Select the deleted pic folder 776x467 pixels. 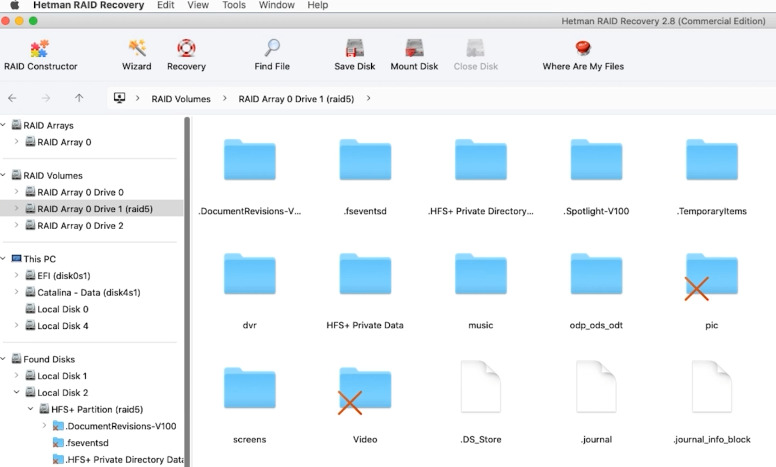tap(712, 275)
